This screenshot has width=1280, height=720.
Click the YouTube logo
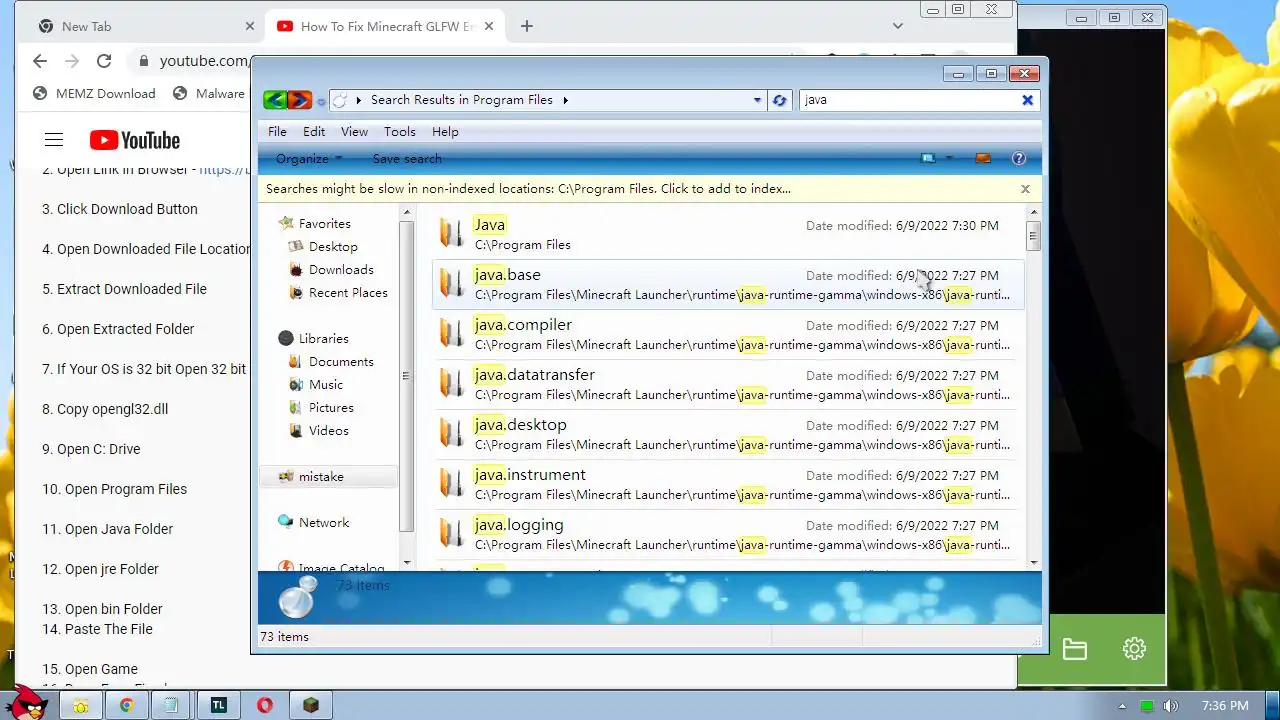click(x=135, y=141)
